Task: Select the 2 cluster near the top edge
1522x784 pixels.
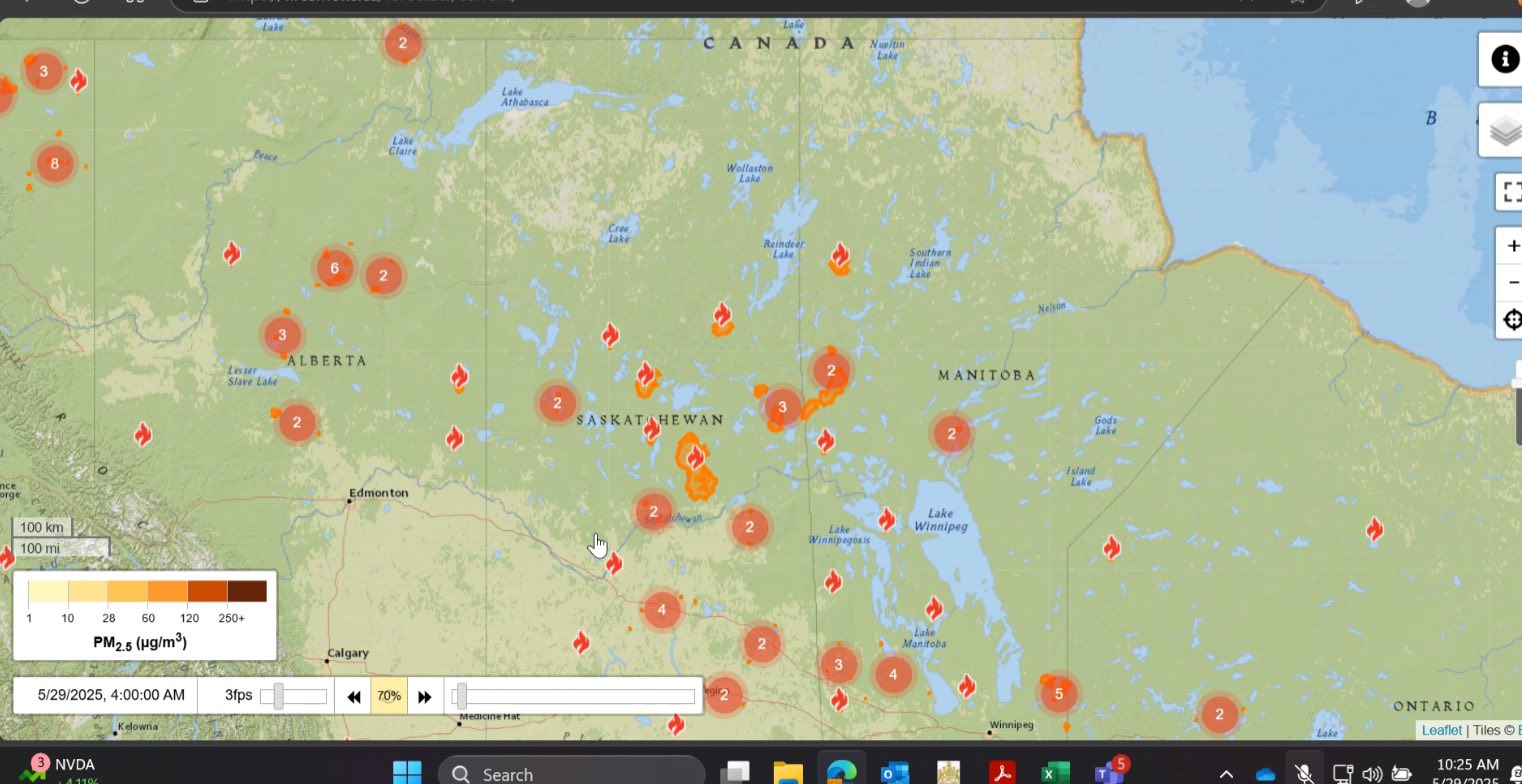Action: click(x=402, y=43)
